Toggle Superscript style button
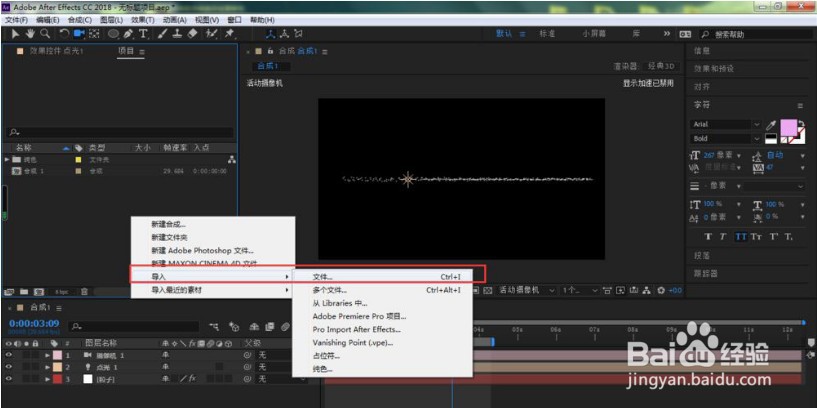This screenshot has height=408, width=817. coord(774,237)
